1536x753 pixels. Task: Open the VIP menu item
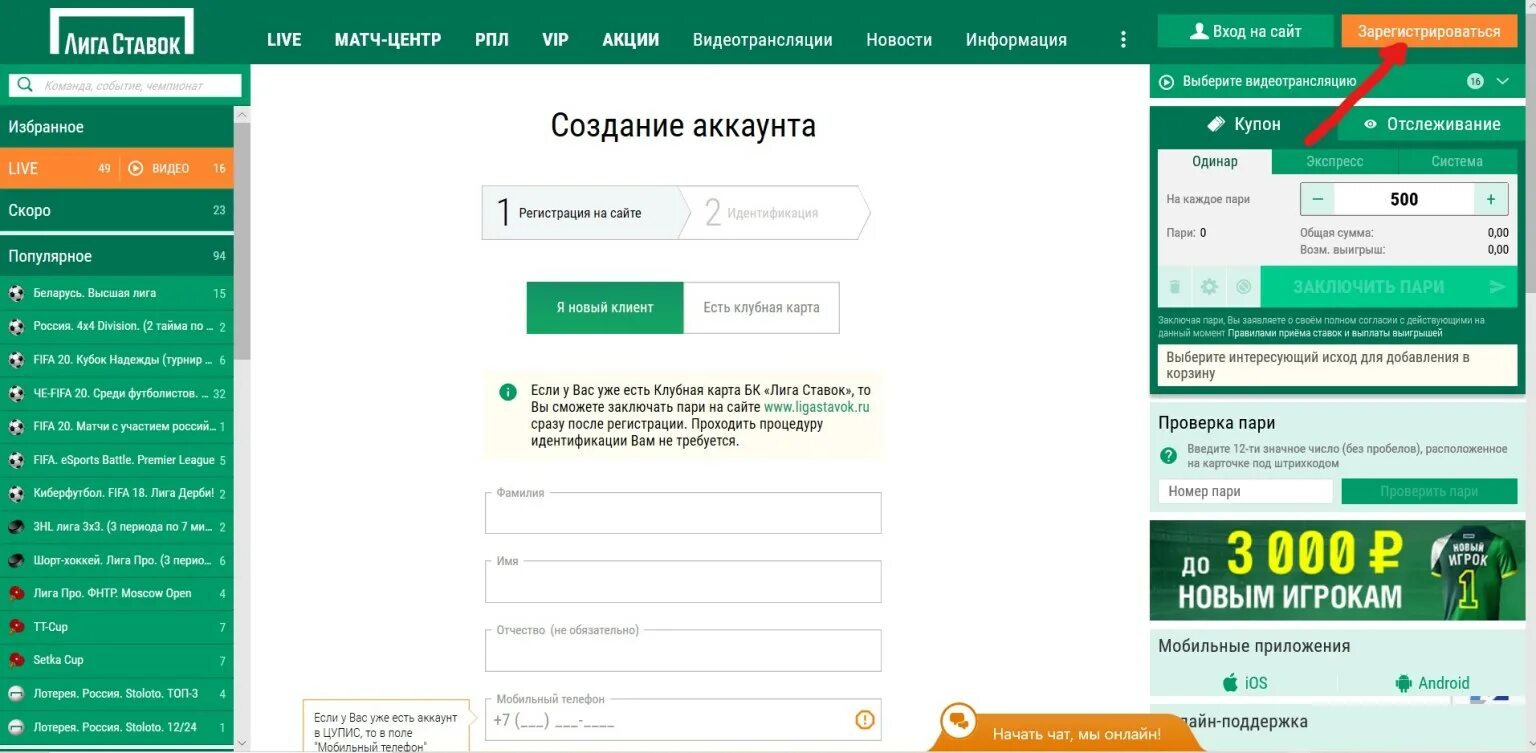click(555, 40)
